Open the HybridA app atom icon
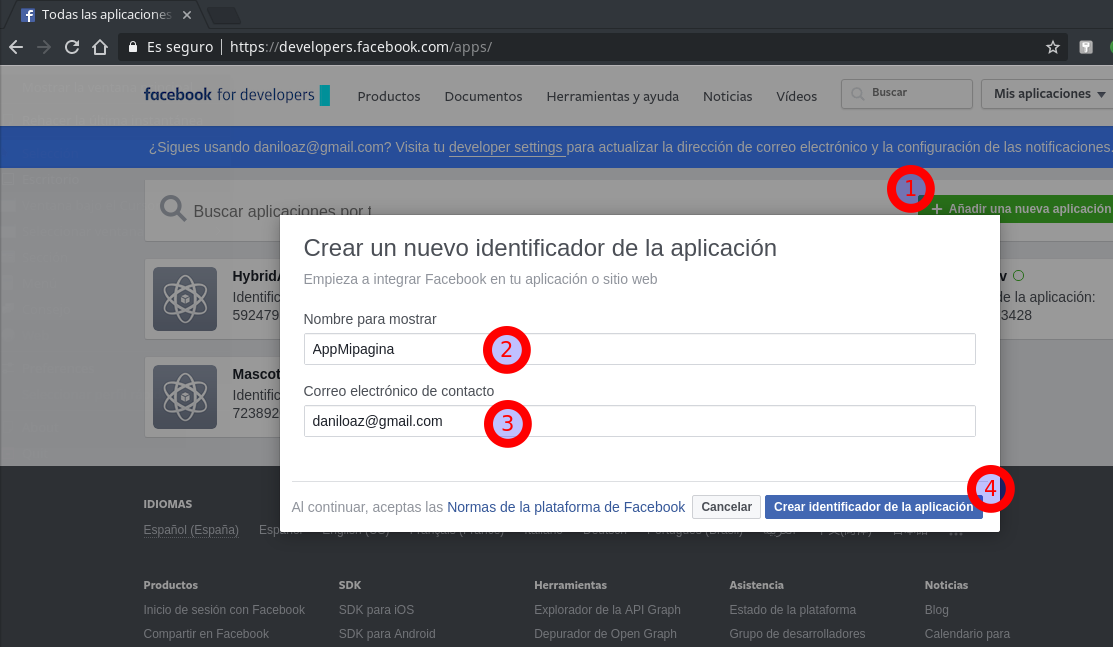1113x647 pixels. (185, 299)
